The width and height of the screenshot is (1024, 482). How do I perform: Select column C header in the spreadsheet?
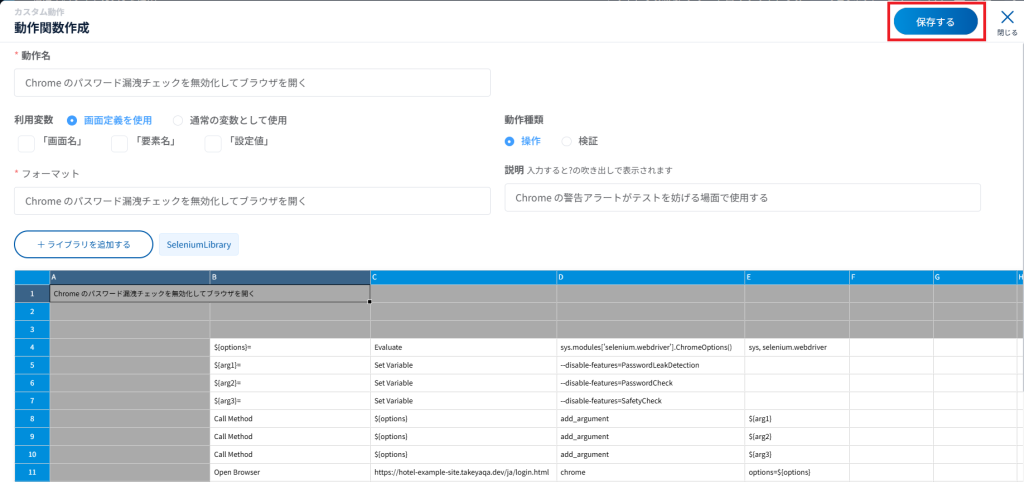(x=463, y=276)
